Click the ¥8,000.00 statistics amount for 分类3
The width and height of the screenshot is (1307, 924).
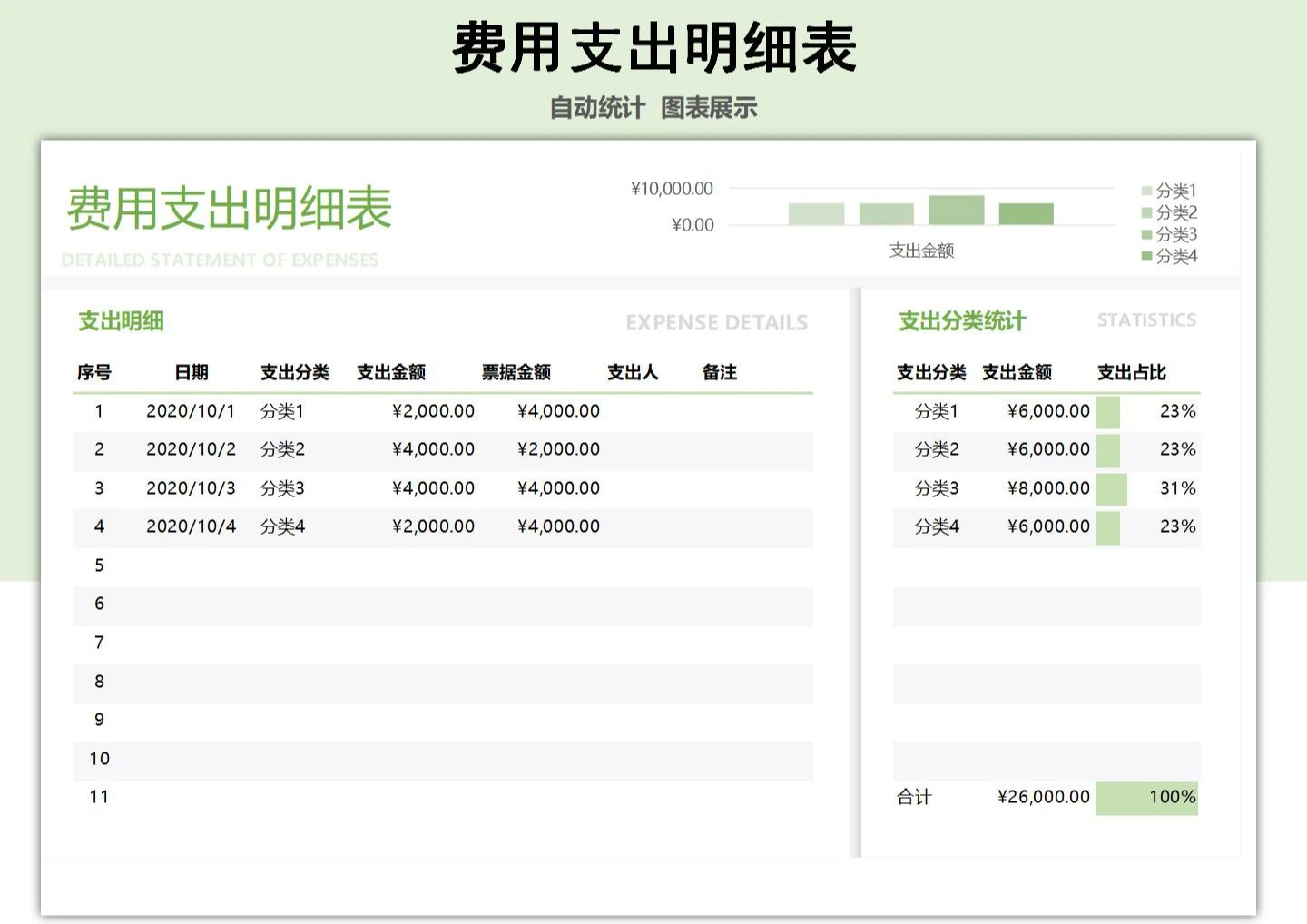1048,488
